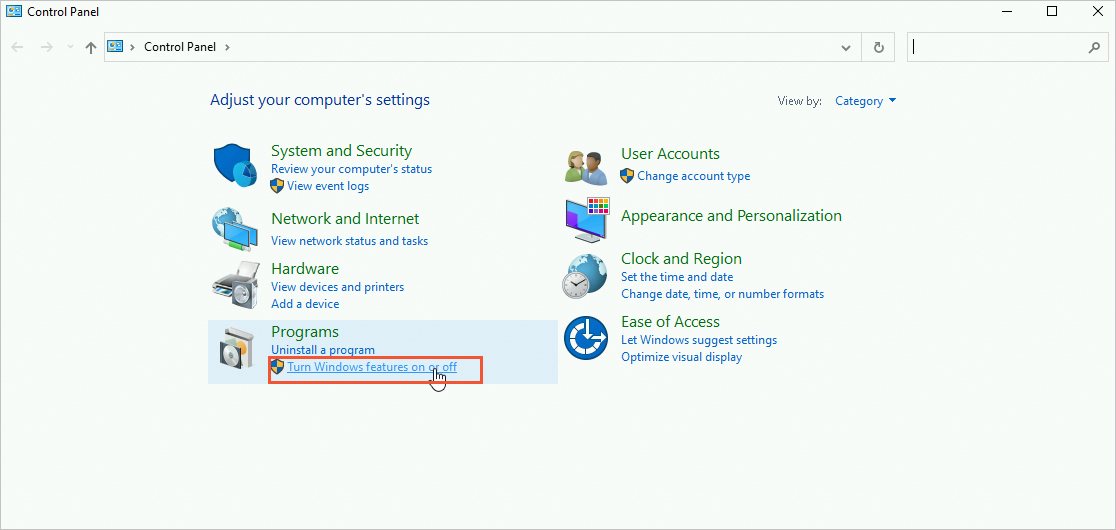Screen dimensions: 1116x530
Task: Click View devices and printers link
Action: coord(337,287)
